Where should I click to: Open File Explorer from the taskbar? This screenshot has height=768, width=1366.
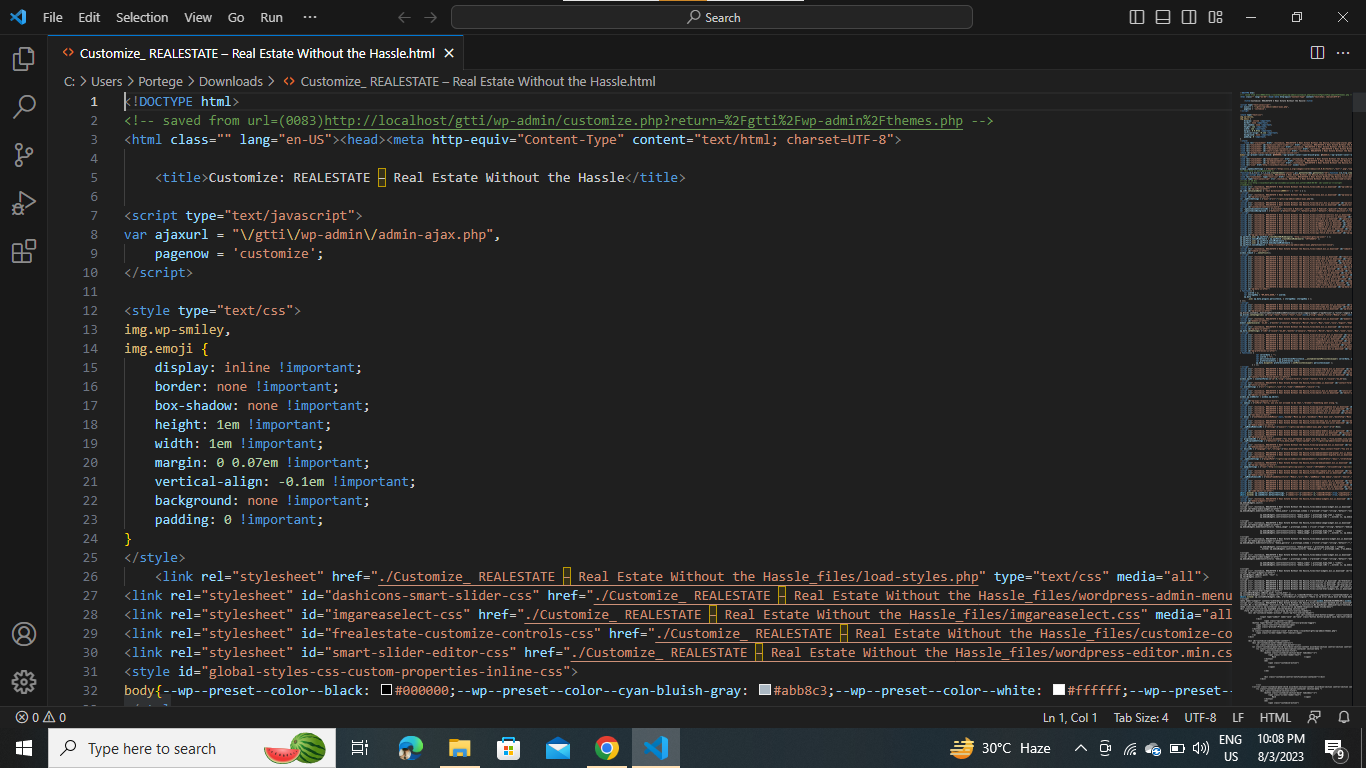pyautogui.click(x=459, y=748)
